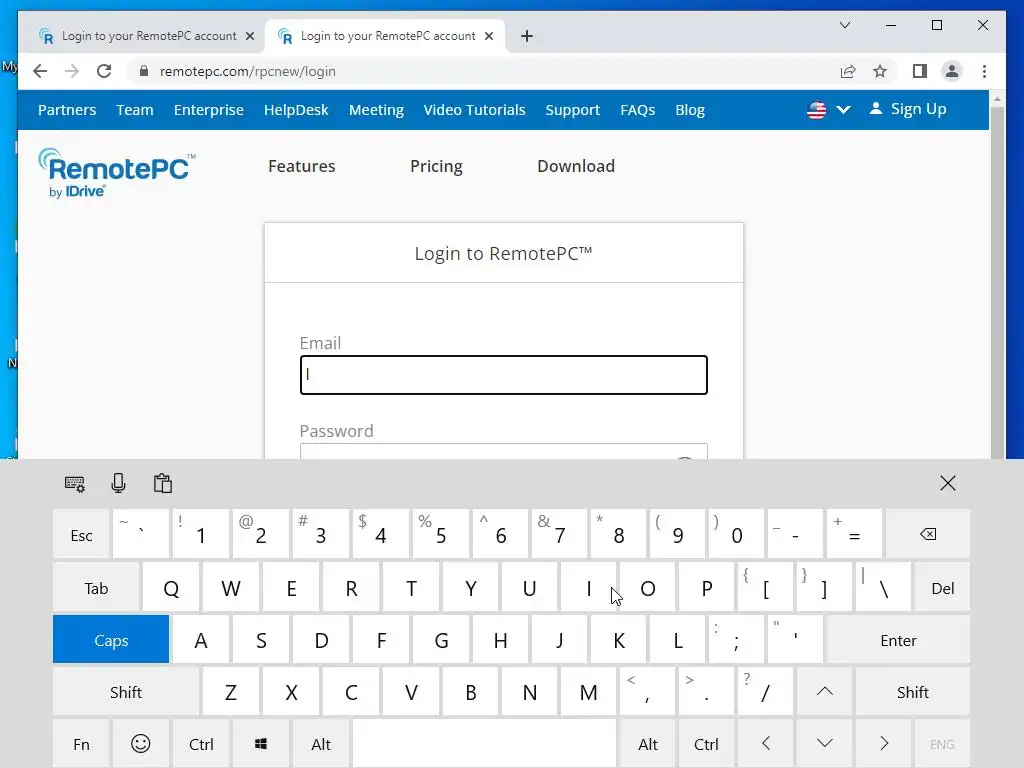Bookmark this page with the star icon
The image size is (1024, 768).
click(880, 71)
